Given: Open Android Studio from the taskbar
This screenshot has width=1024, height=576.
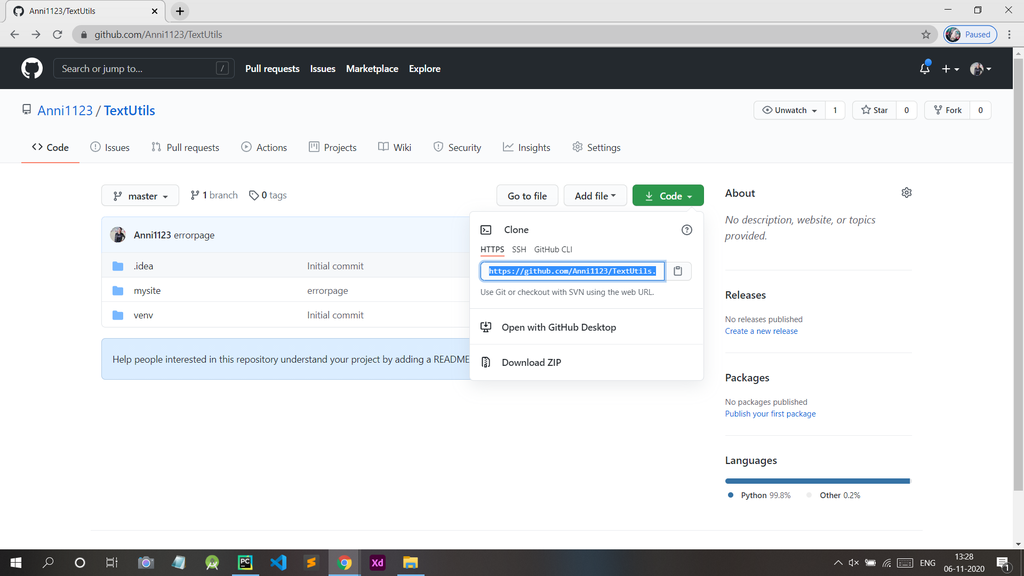Looking at the screenshot, I should pyautogui.click(x=212, y=562).
